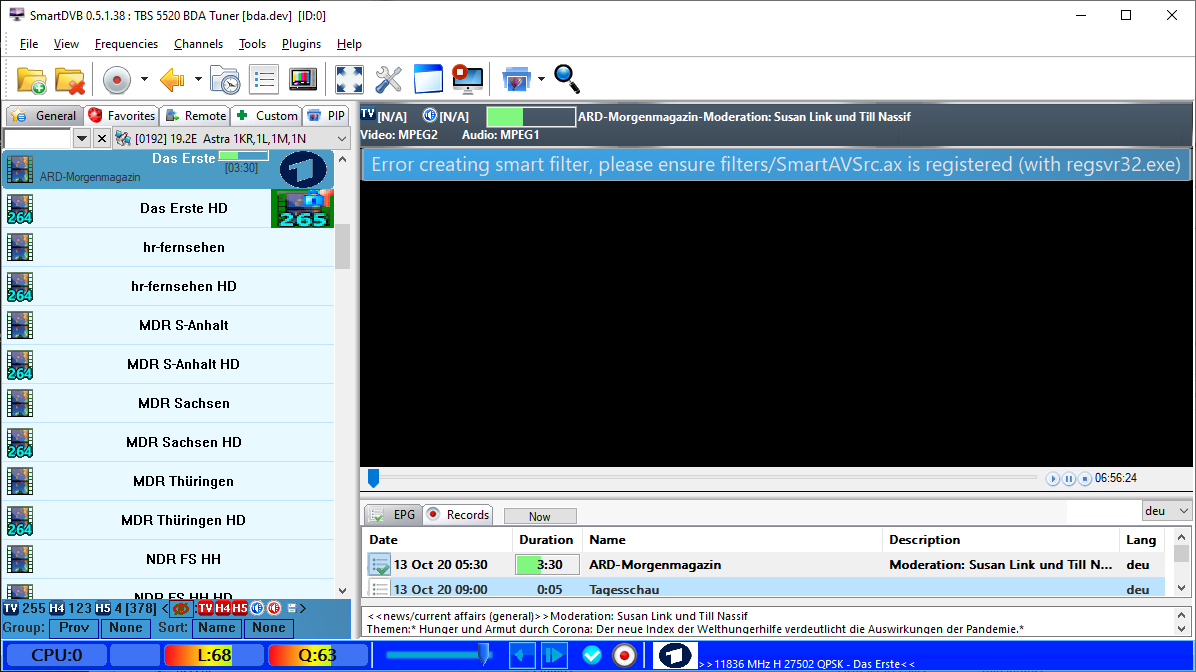Click the PIP picture frames toolbar icon
This screenshot has width=1196, height=672.
tap(516, 79)
